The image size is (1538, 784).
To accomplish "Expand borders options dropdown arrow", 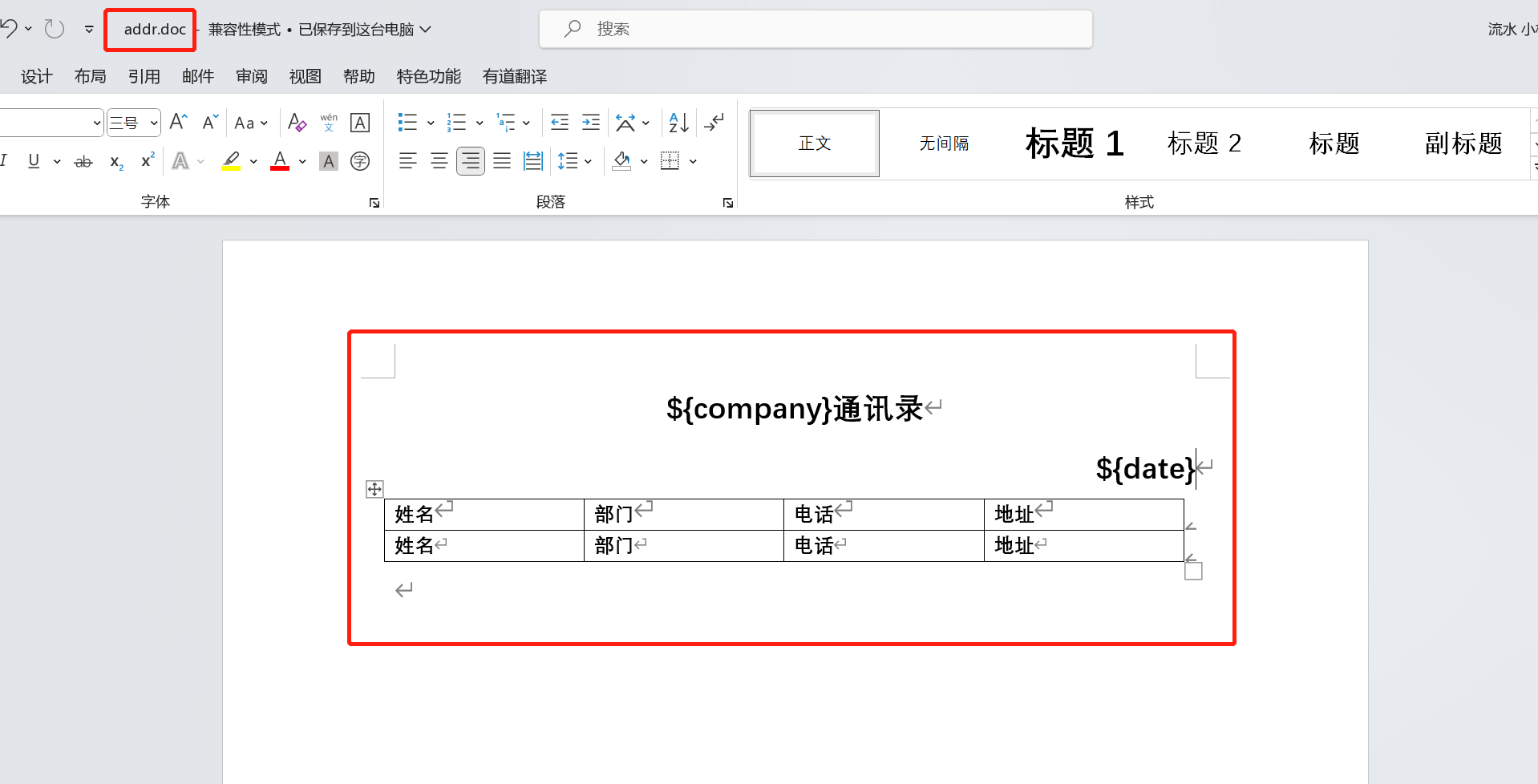I will point(693,161).
